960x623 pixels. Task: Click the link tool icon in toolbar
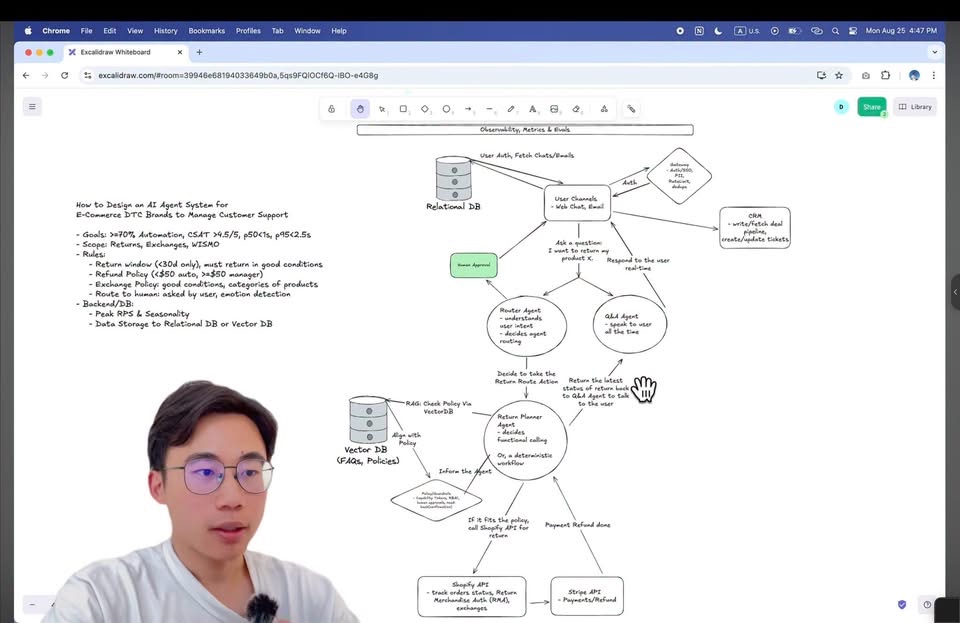click(x=631, y=109)
